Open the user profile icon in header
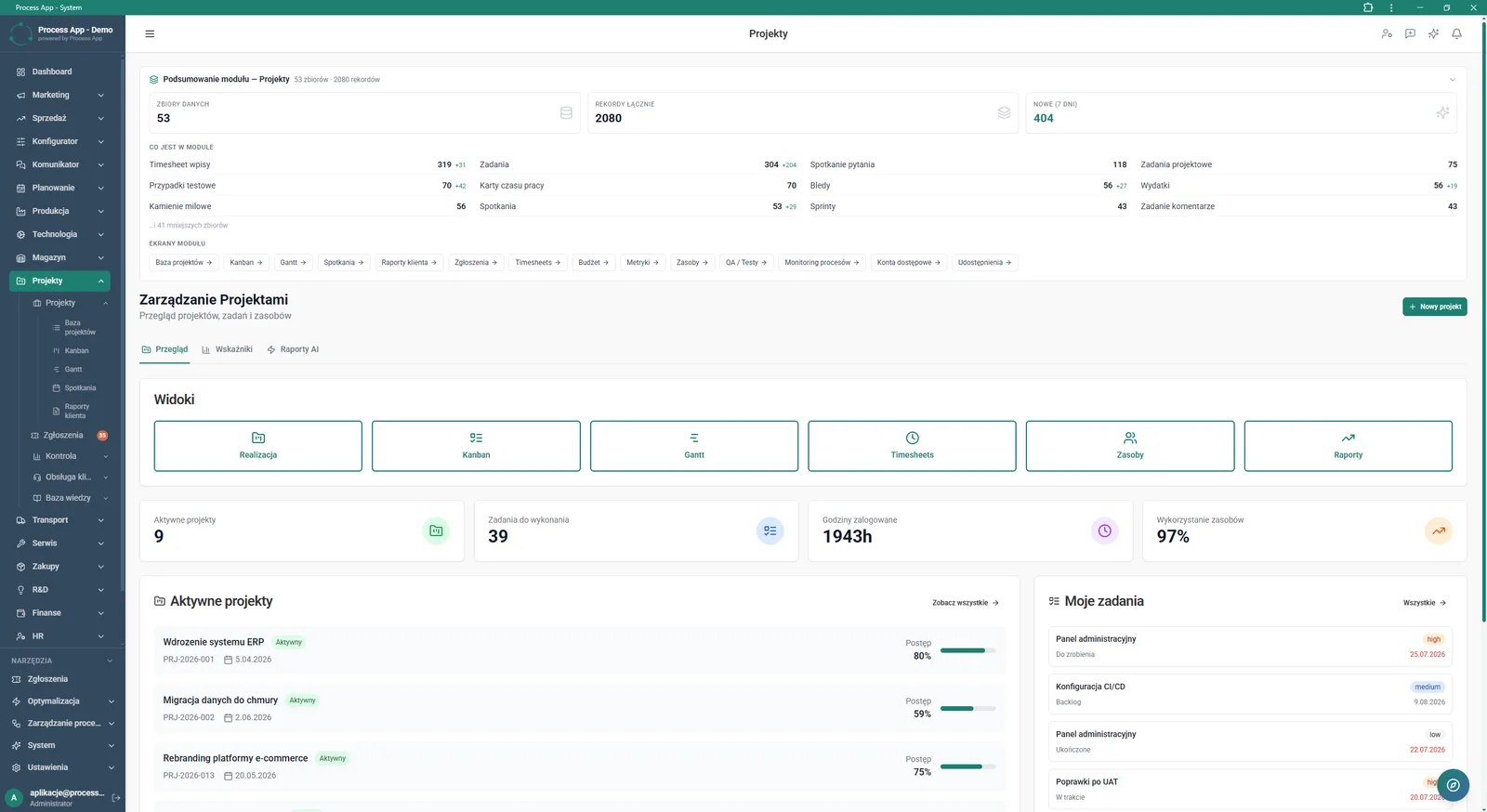 (1387, 33)
